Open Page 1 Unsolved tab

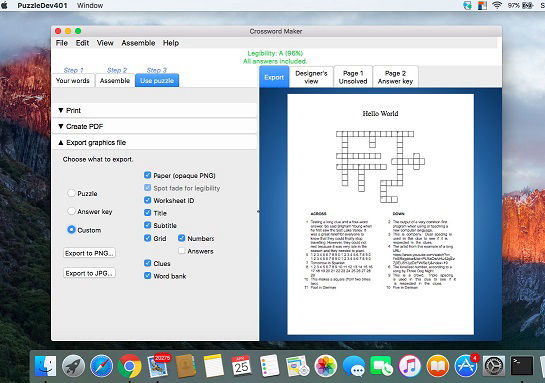353,77
